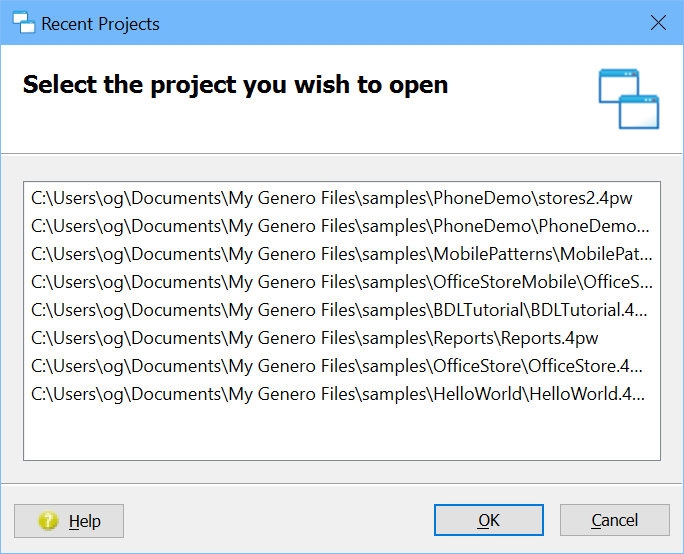Click the Recent Projects window title text
This screenshot has height=554, width=684.
coord(100,24)
